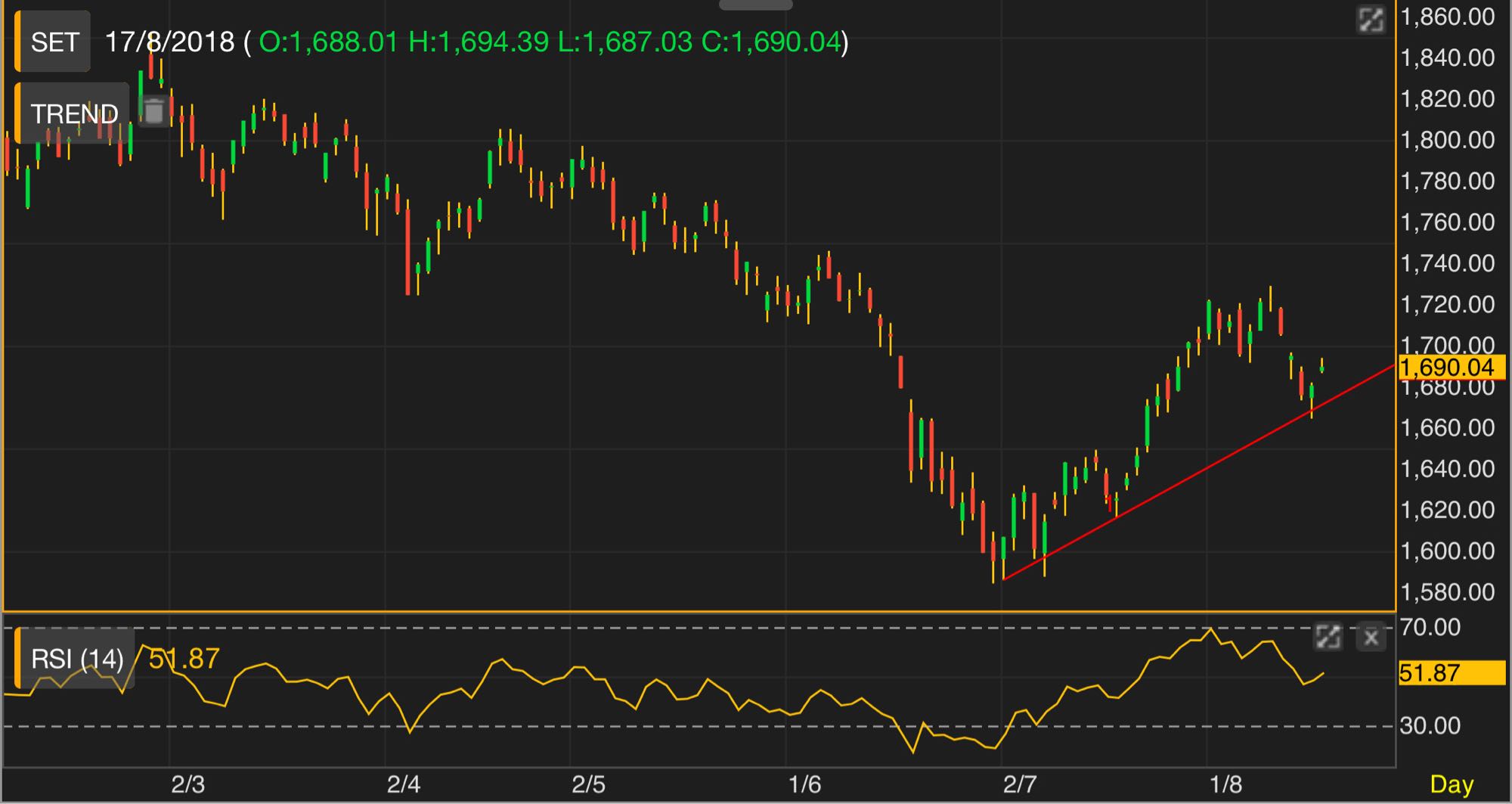The height and width of the screenshot is (804, 1512).
Task: Click the 1,800.00 price axis label
Action: click(1448, 140)
